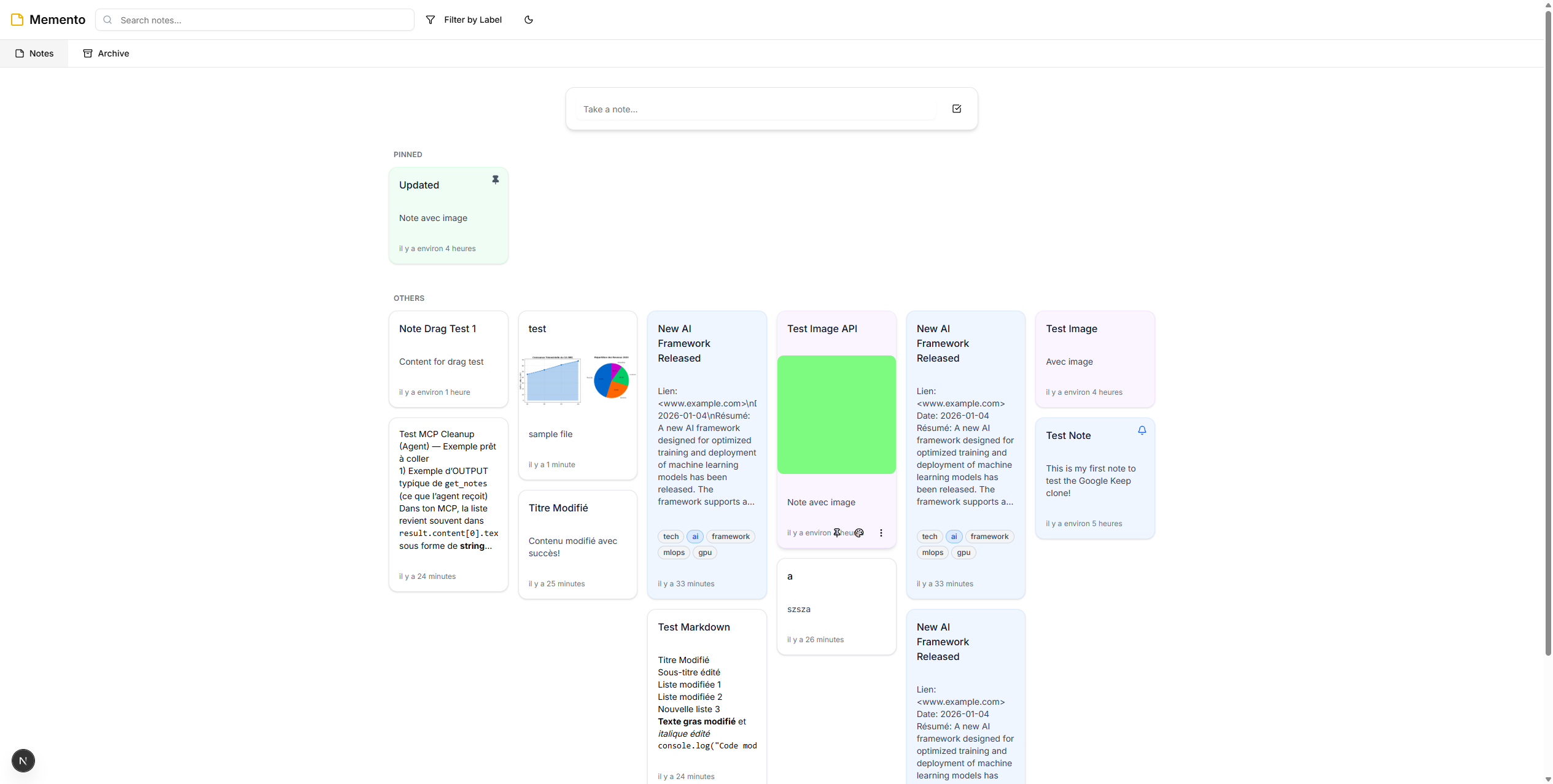Open the chart image in the test note
Viewport: 1553px width, 784px height.
pos(577,379)
